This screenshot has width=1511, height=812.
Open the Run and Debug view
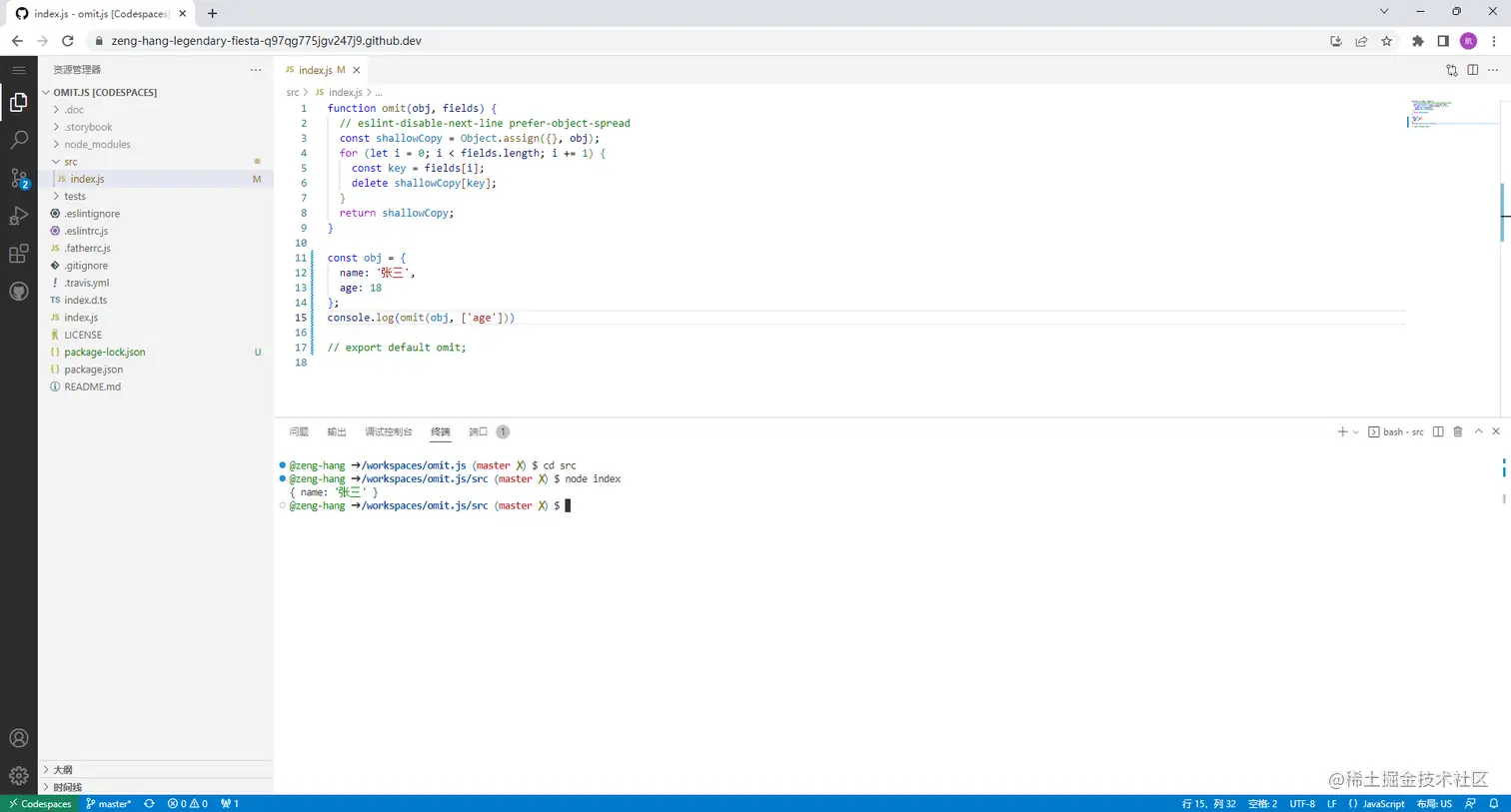[x=18, y=216]
